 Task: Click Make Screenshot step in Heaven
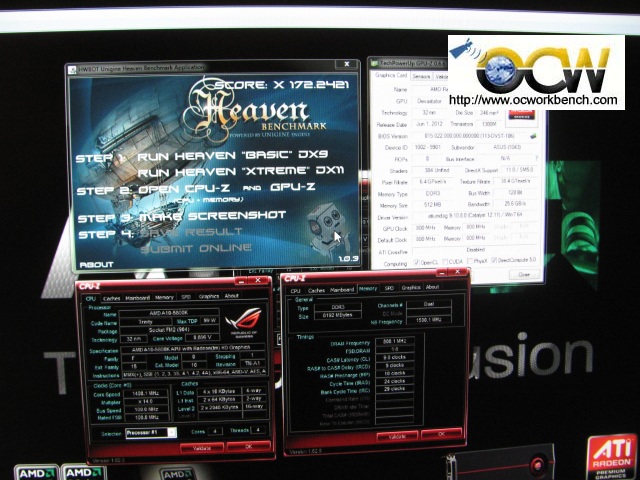coord(213,216)
